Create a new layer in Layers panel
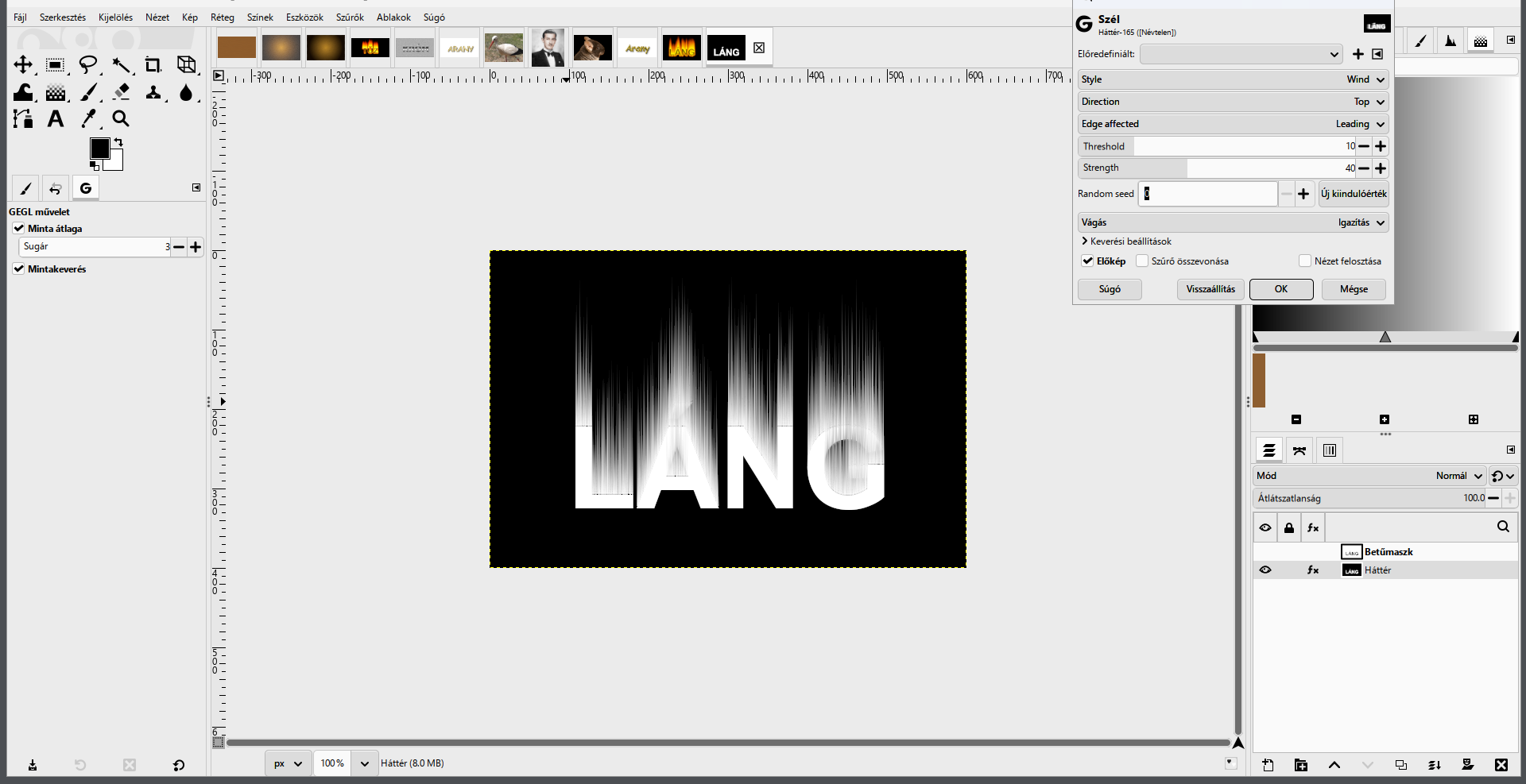 tap(1268, 765)
